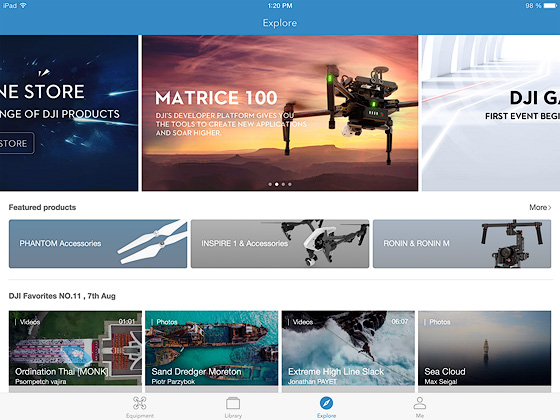
Task: View Sand Dredger Moreton photo
Action: click(211, 348)
